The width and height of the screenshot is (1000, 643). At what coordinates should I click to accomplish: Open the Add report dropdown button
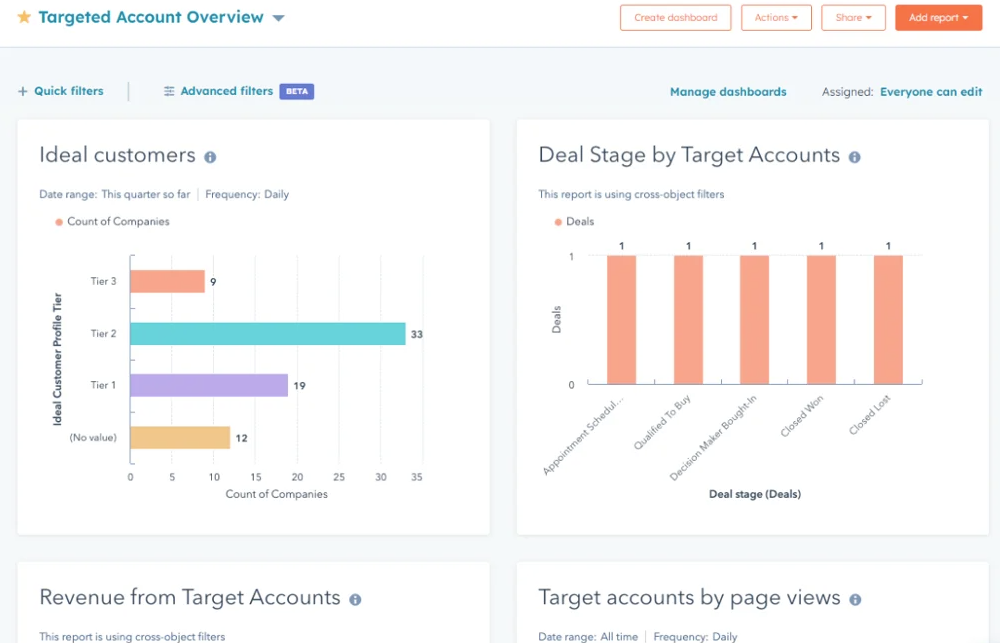click(x=938, y=18)
